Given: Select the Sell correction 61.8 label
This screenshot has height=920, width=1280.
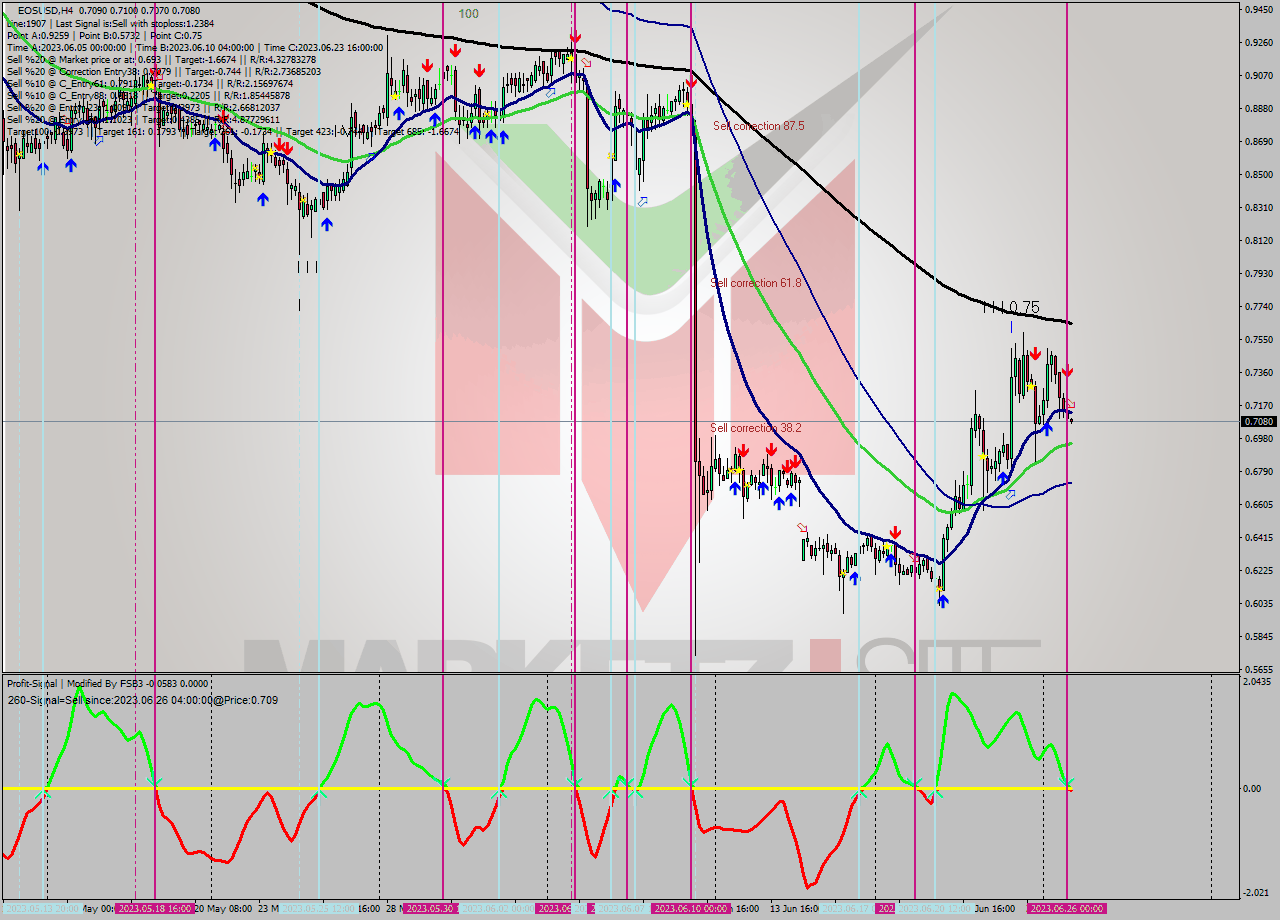Looking at the screenshot, I should coord(756,283).
